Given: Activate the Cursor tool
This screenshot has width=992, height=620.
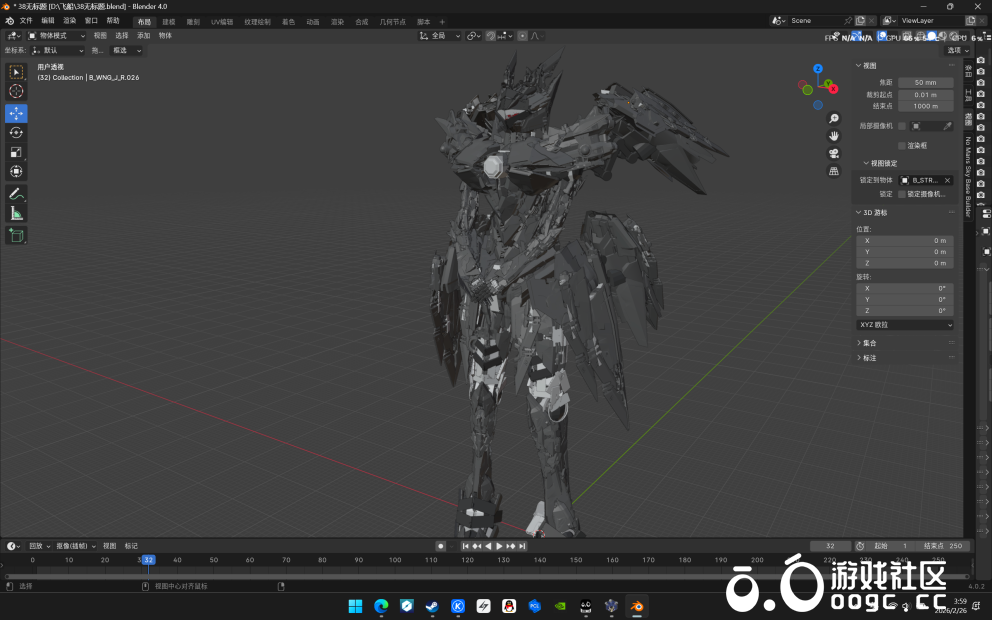Looking at the screenshot, I should coord(16,92).
